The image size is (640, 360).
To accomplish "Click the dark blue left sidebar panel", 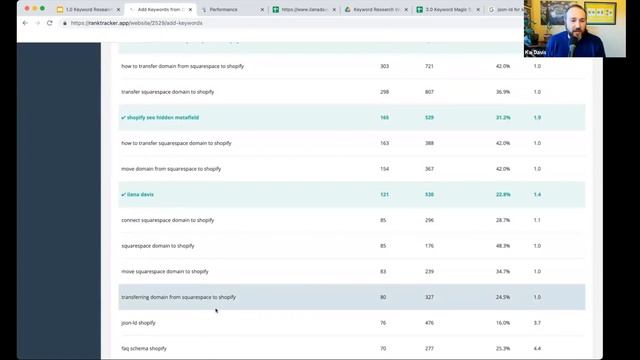I will pos(59,201).
